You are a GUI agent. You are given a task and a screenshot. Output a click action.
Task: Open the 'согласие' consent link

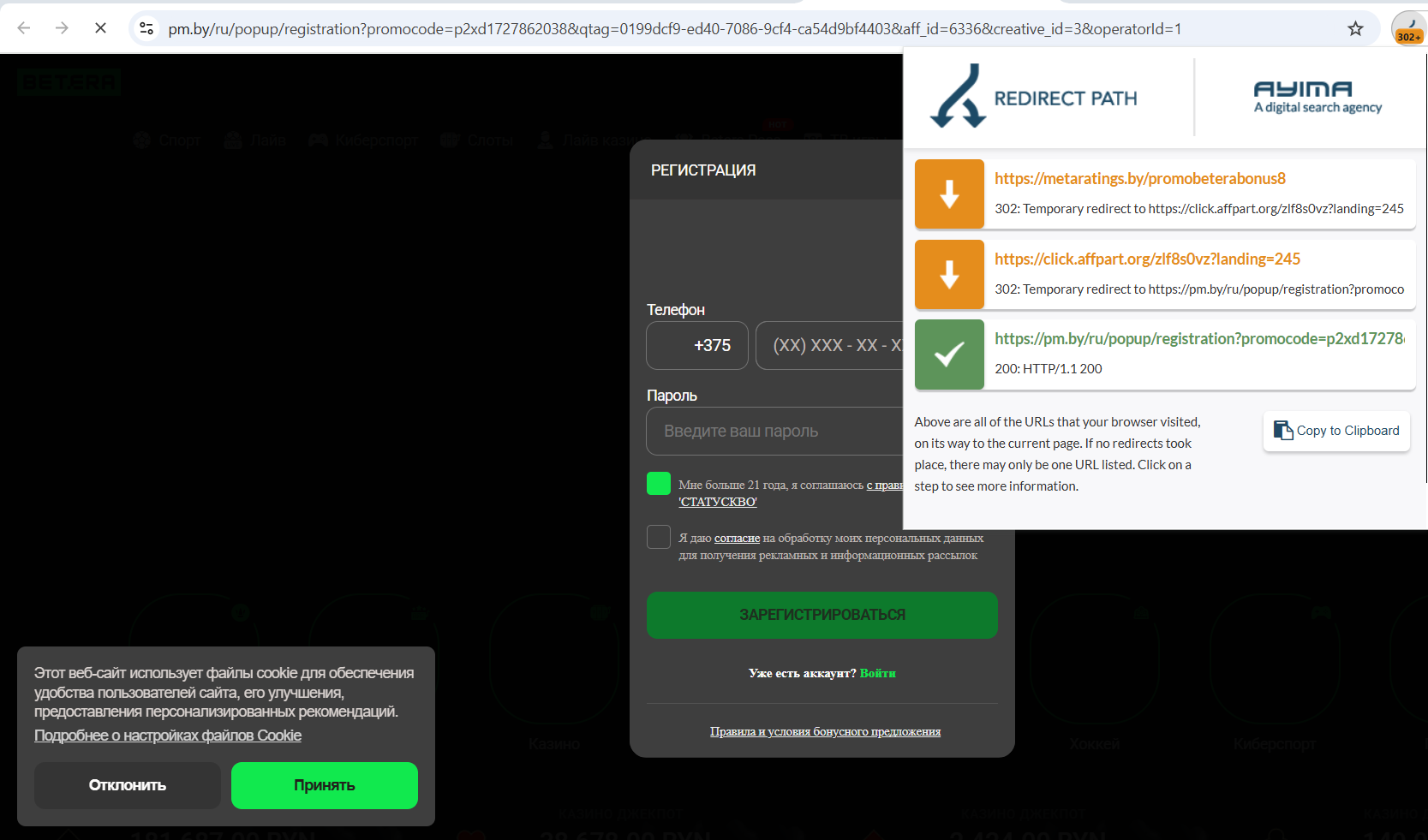738,539
